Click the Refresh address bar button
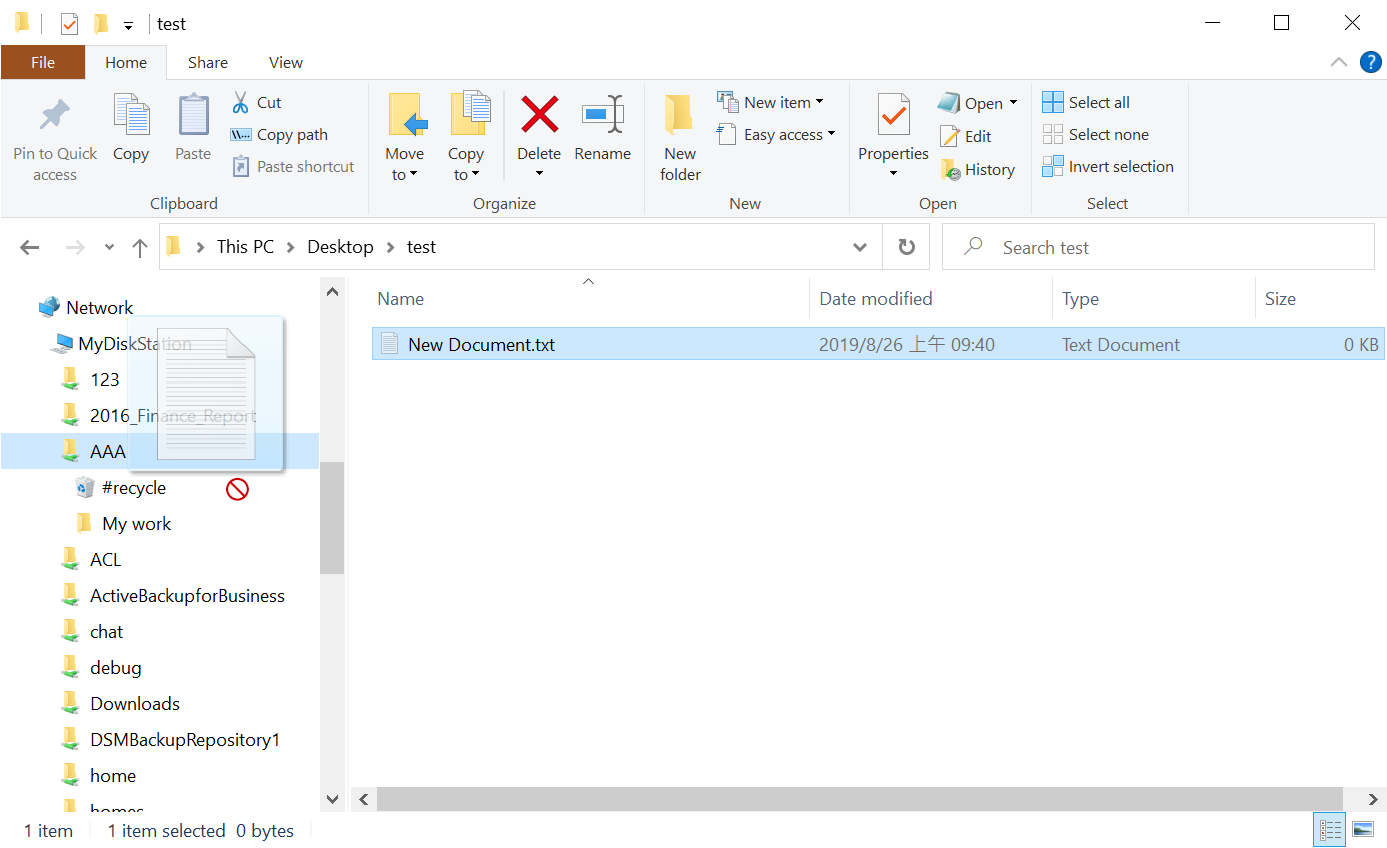 907,247
